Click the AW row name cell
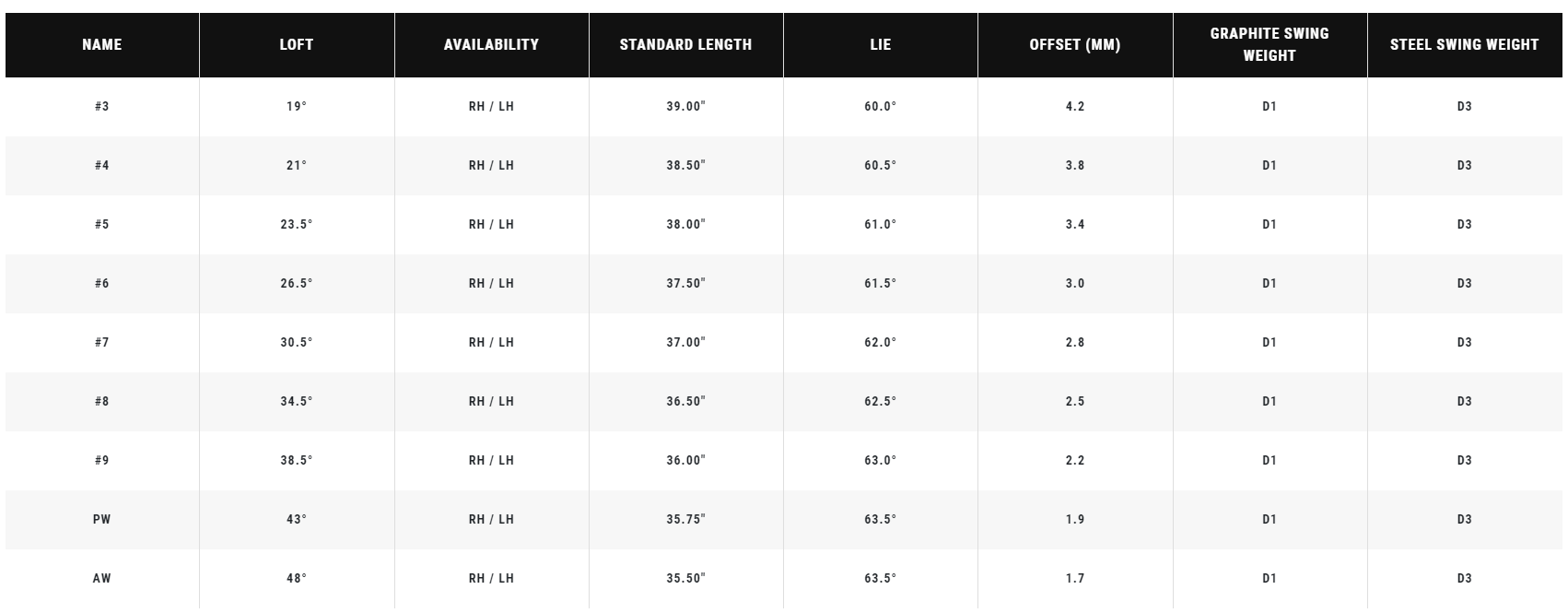 click(x=101, y=578)
